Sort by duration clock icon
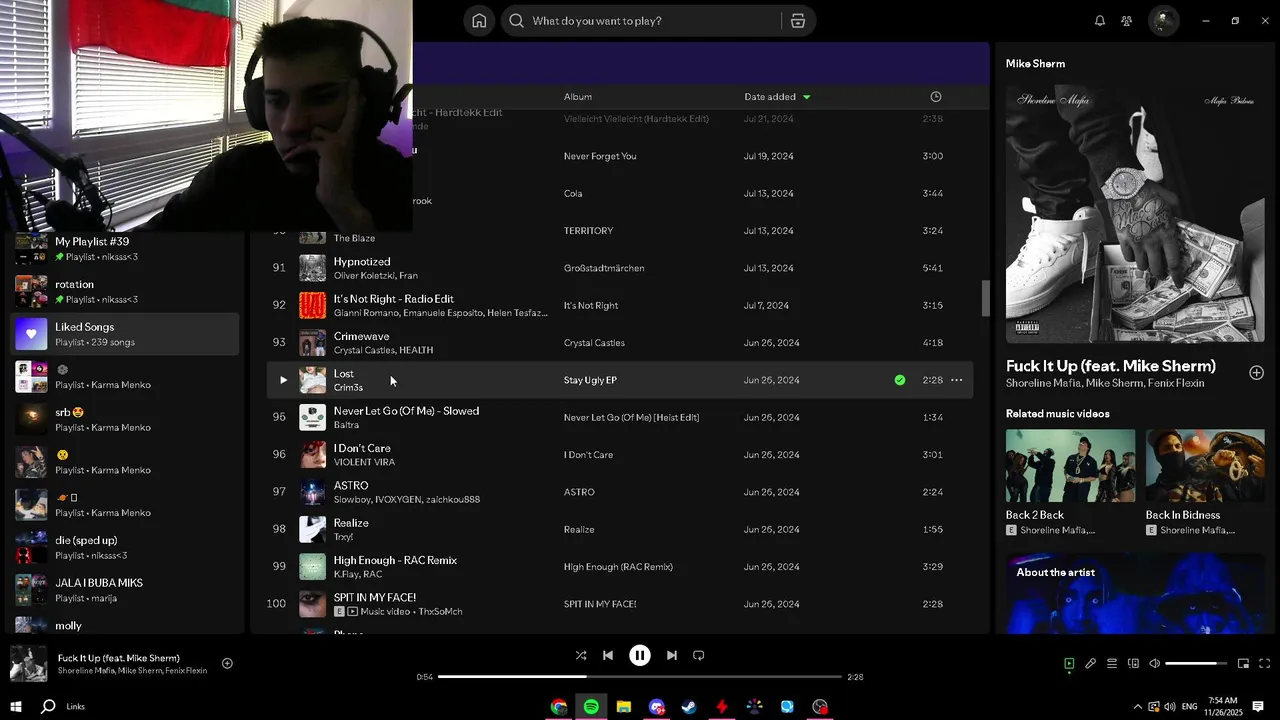Screen dimensions: 1280x720 pos(936,97)
